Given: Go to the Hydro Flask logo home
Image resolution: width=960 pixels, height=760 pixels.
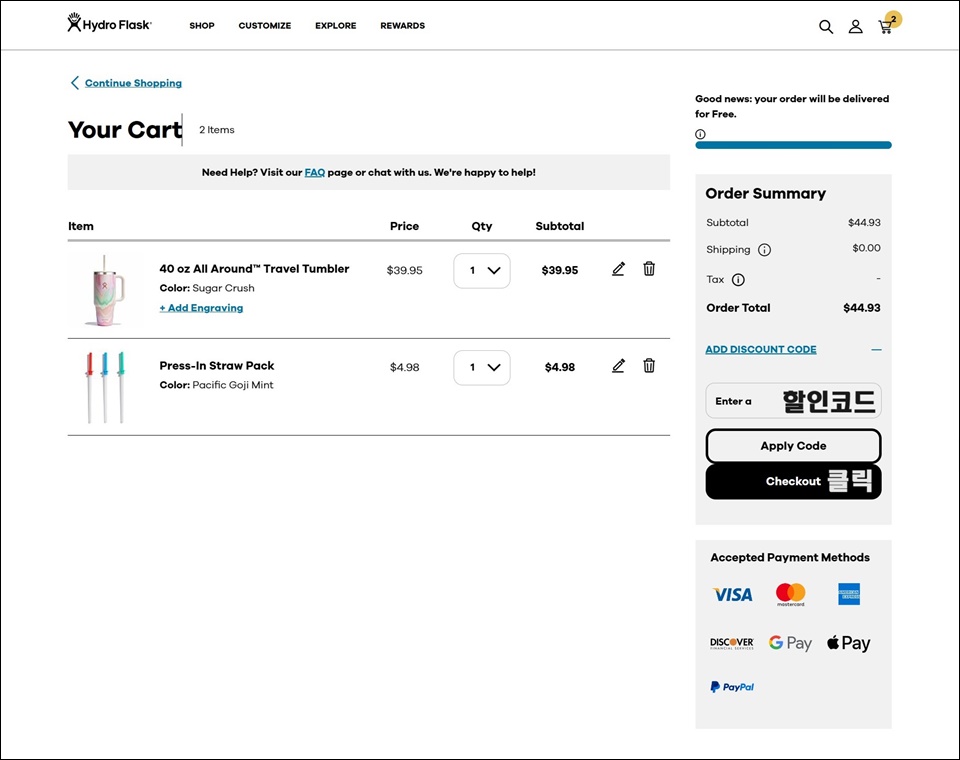Looking at the screenshot, I should 110,23.
